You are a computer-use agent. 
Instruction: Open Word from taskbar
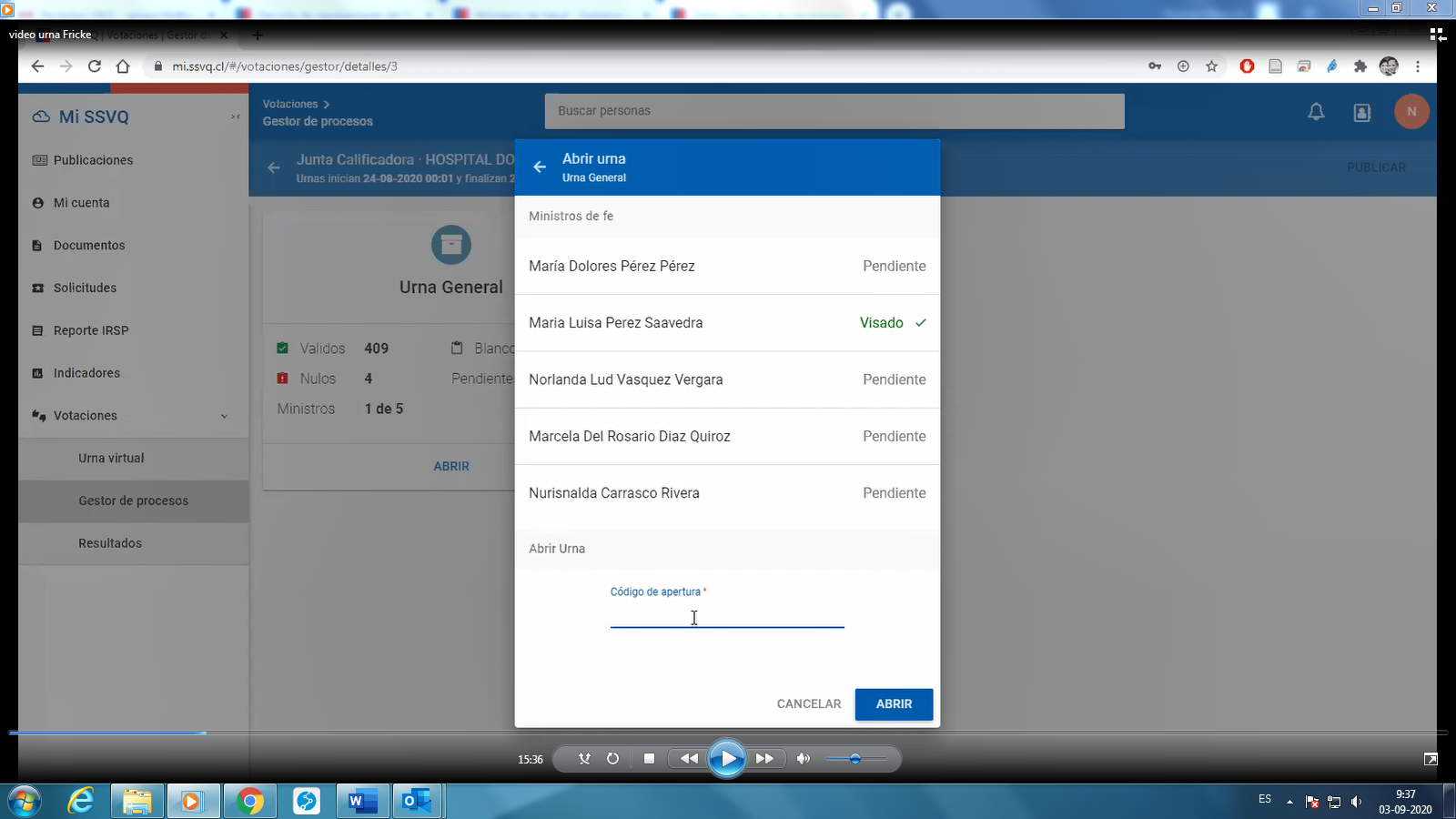pos(362,802)
